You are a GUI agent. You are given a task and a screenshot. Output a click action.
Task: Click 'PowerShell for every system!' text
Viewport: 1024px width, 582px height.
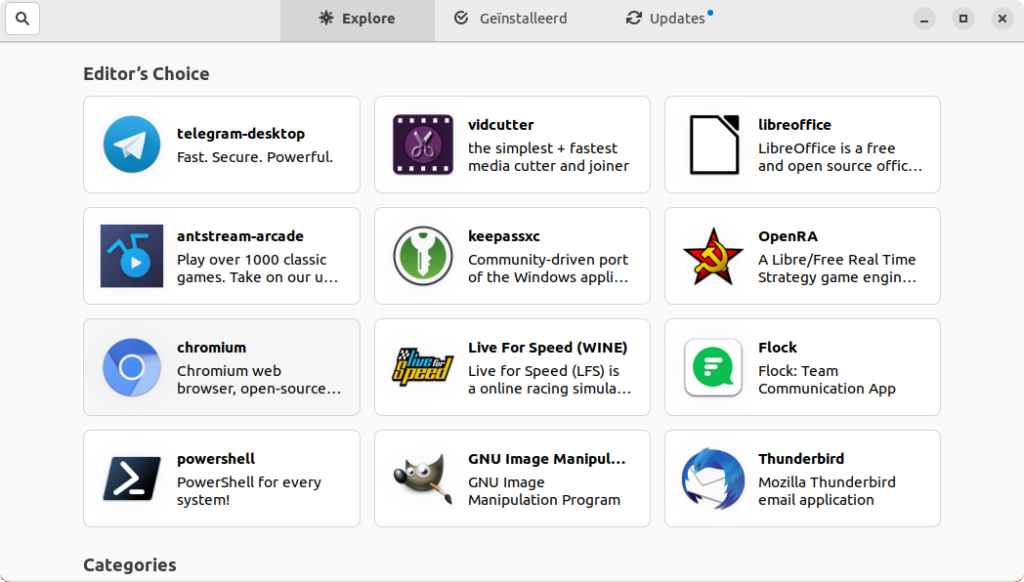click(249, 491)
